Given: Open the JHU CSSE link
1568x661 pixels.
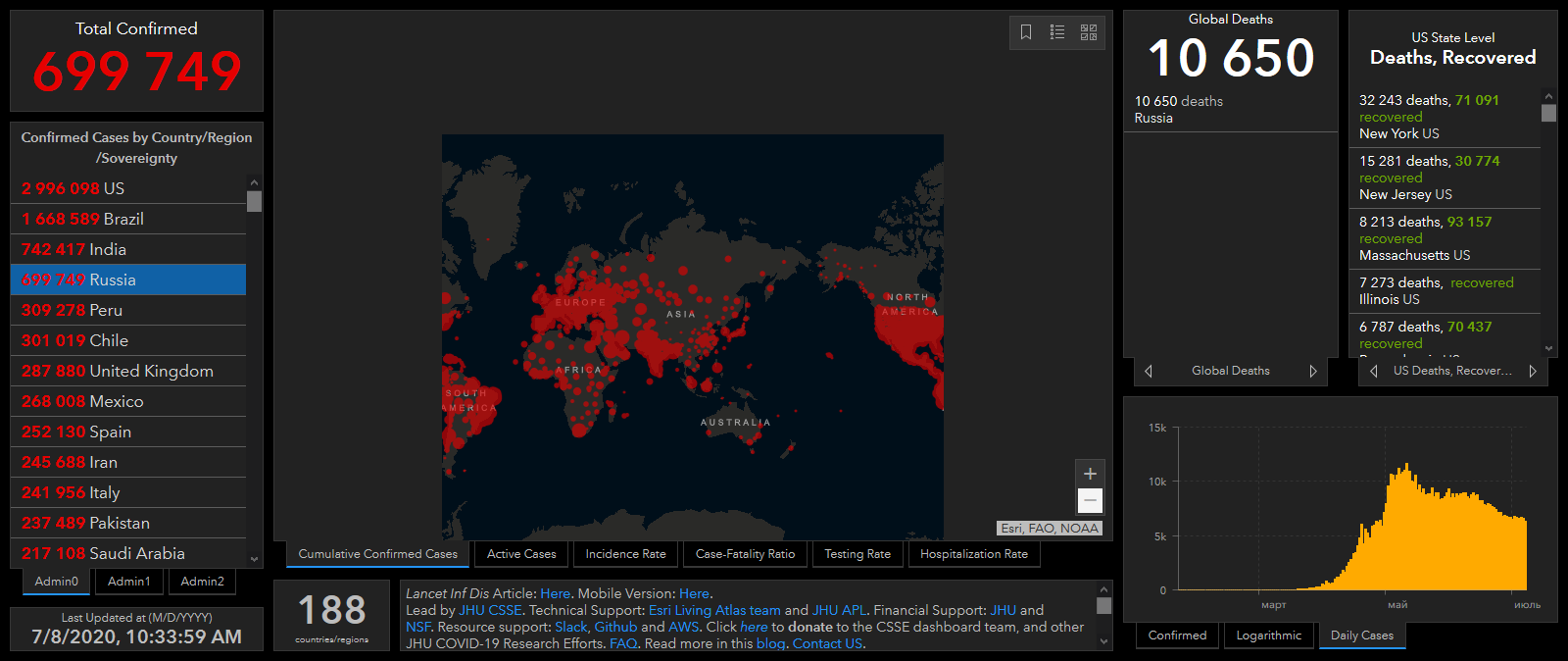Looking at the screenshot, I should point(490,610).
